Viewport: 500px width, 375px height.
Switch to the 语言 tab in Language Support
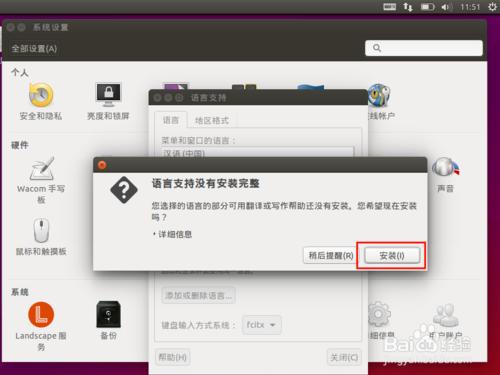(171, 120)
